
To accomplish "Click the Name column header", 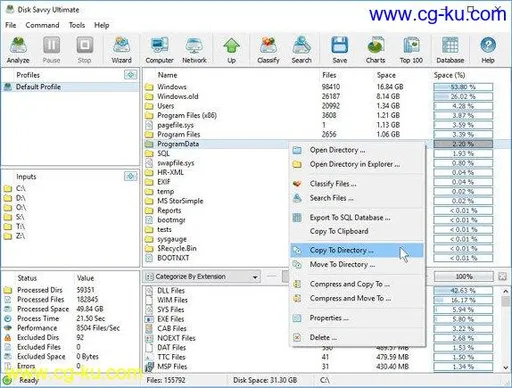I will [x=167, y=75].
